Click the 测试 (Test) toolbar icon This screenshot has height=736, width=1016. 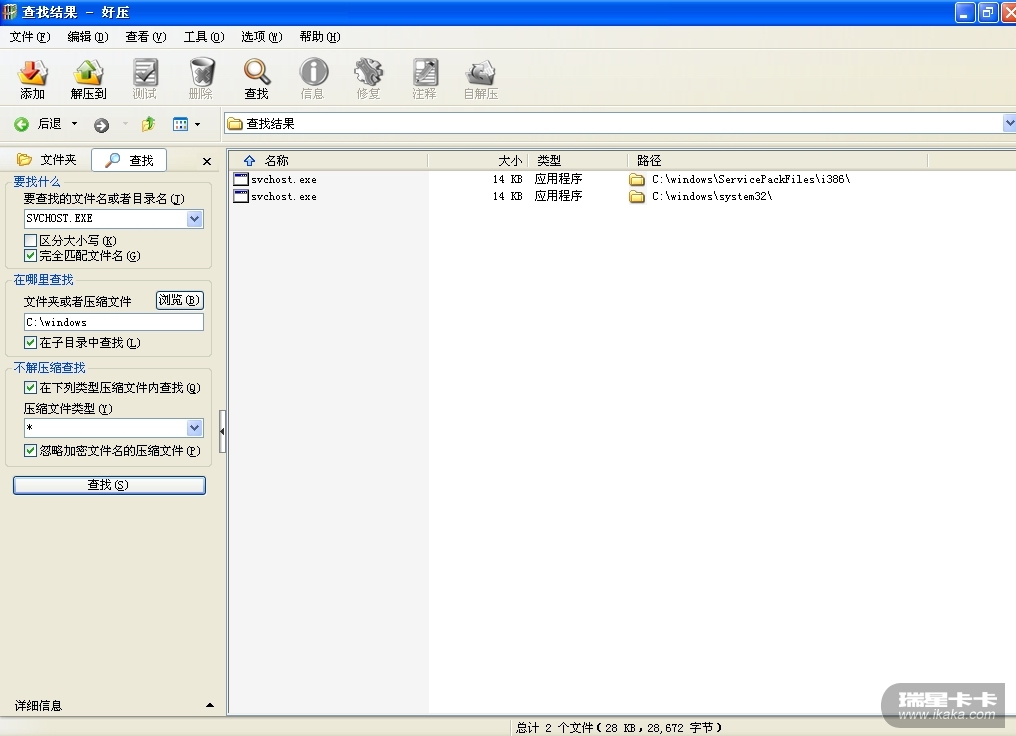coord(144,79)
